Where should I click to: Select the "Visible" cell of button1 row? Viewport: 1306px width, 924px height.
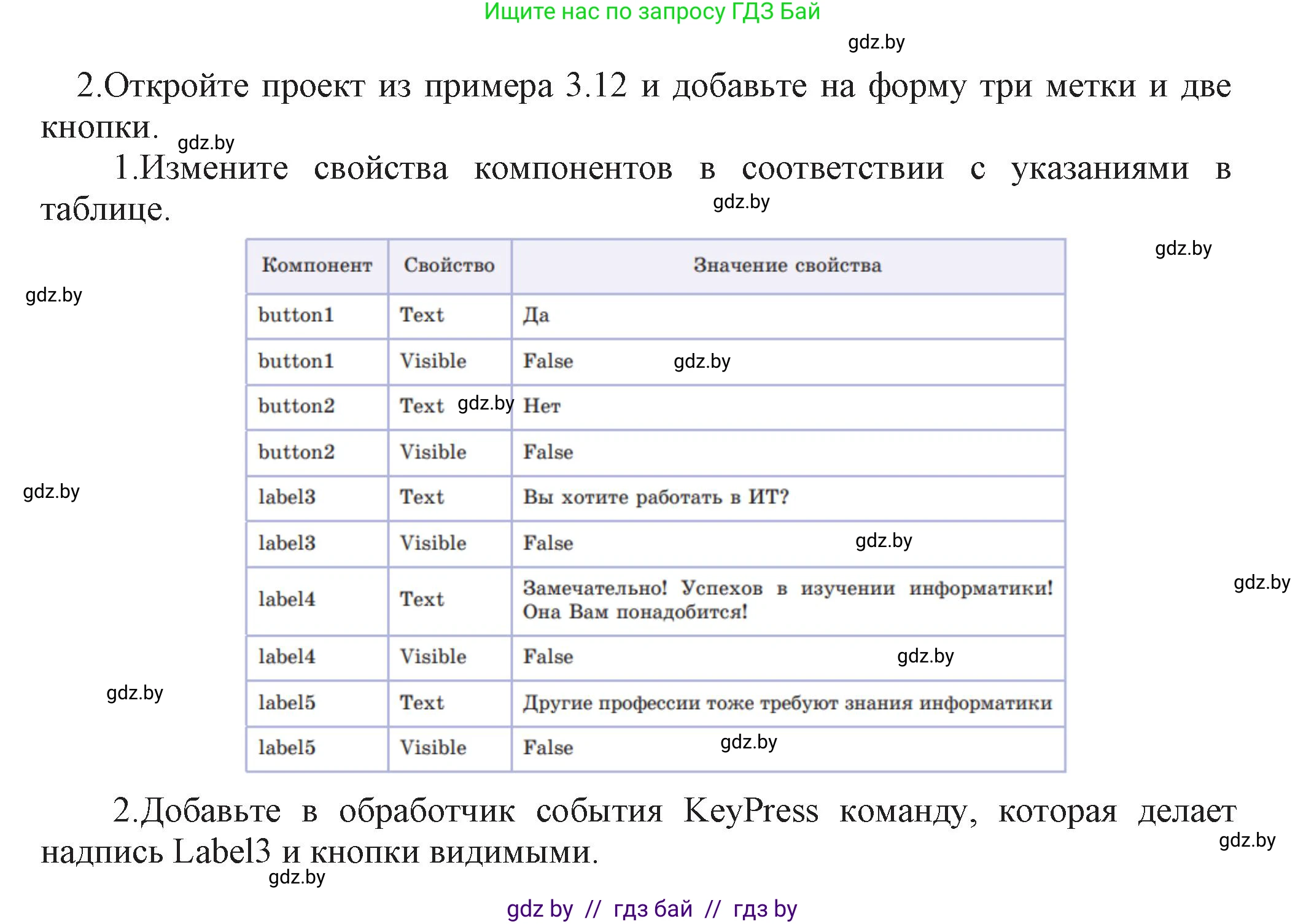(x=432, y=361)
